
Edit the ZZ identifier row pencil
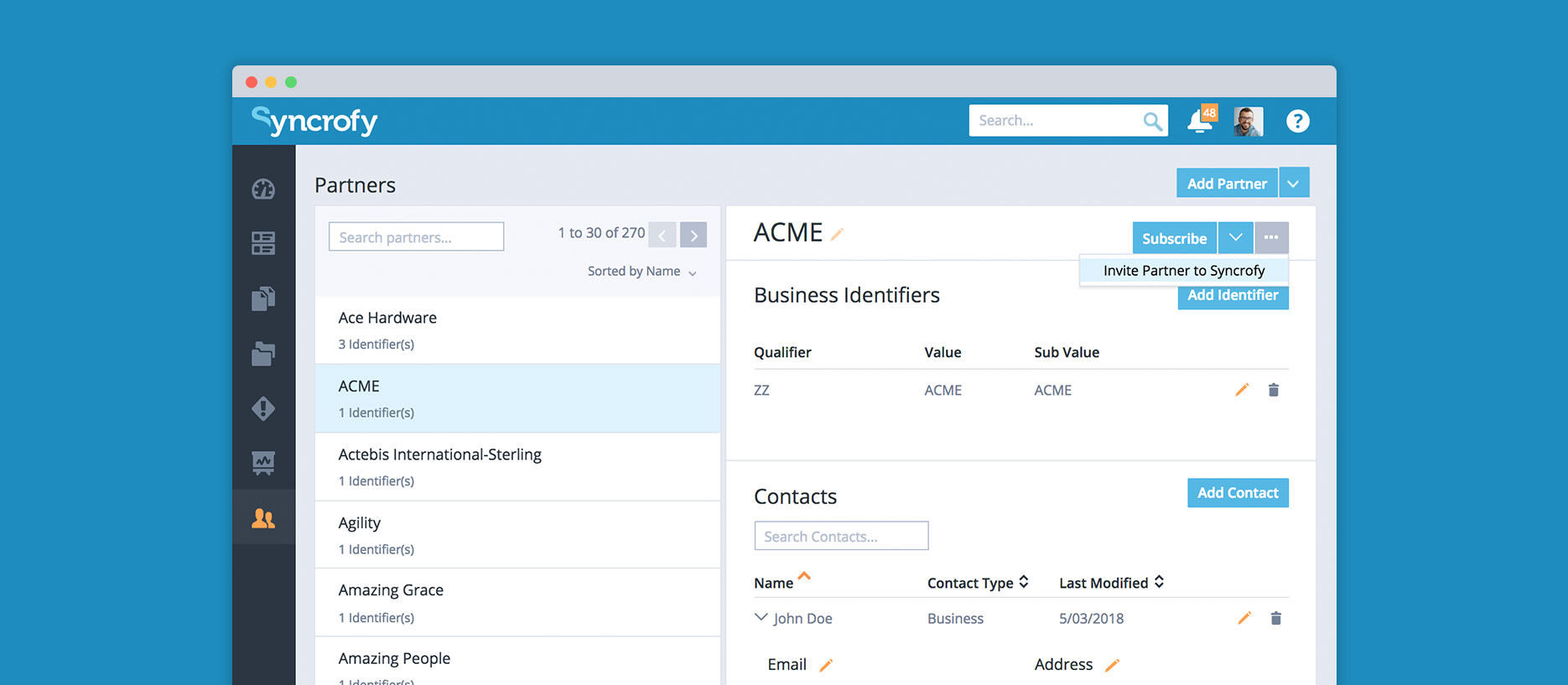tap(1242, 389)
